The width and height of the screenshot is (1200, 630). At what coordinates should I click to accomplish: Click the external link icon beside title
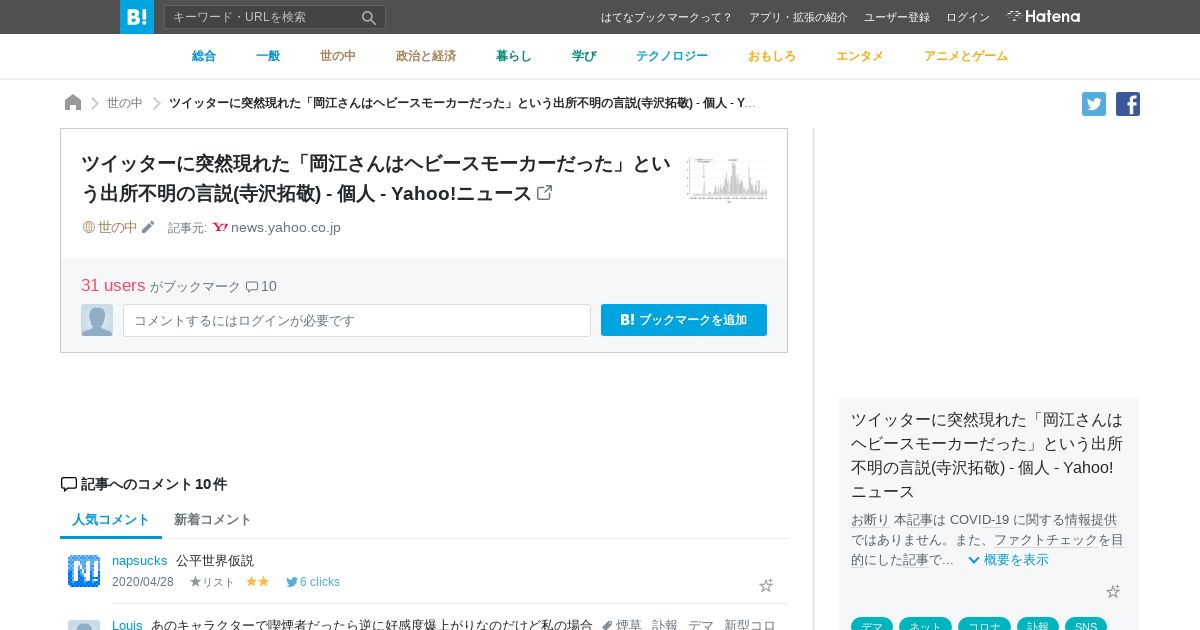545,193
